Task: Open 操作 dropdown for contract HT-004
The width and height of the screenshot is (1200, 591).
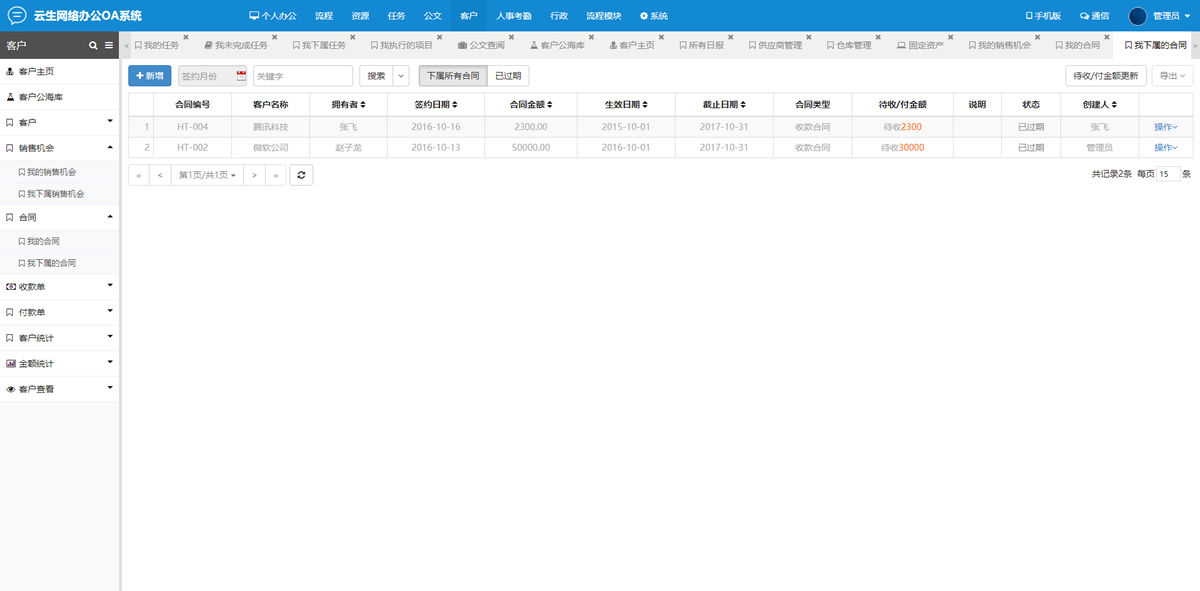Action: [x=1165, y=127]
